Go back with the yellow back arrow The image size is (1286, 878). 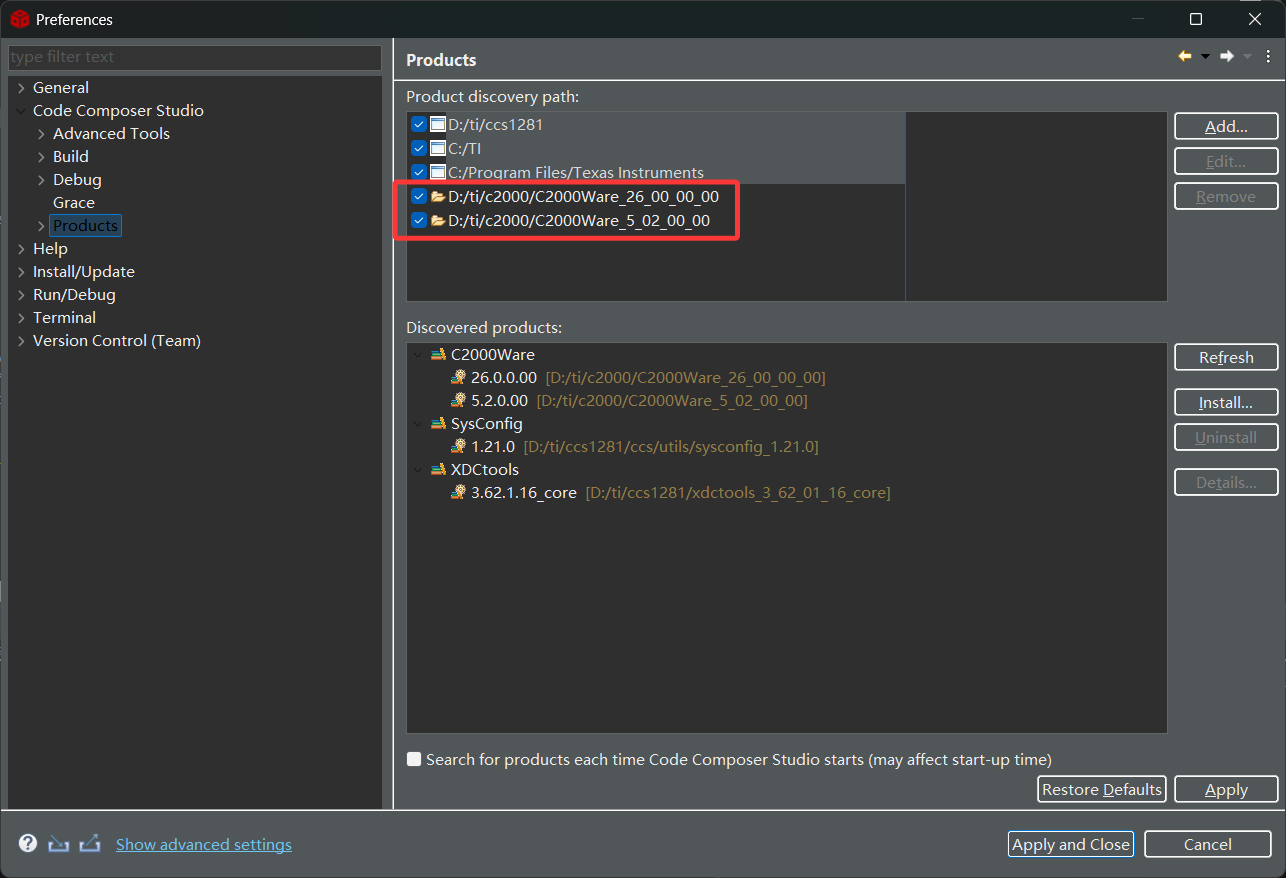pos(1185,57)
